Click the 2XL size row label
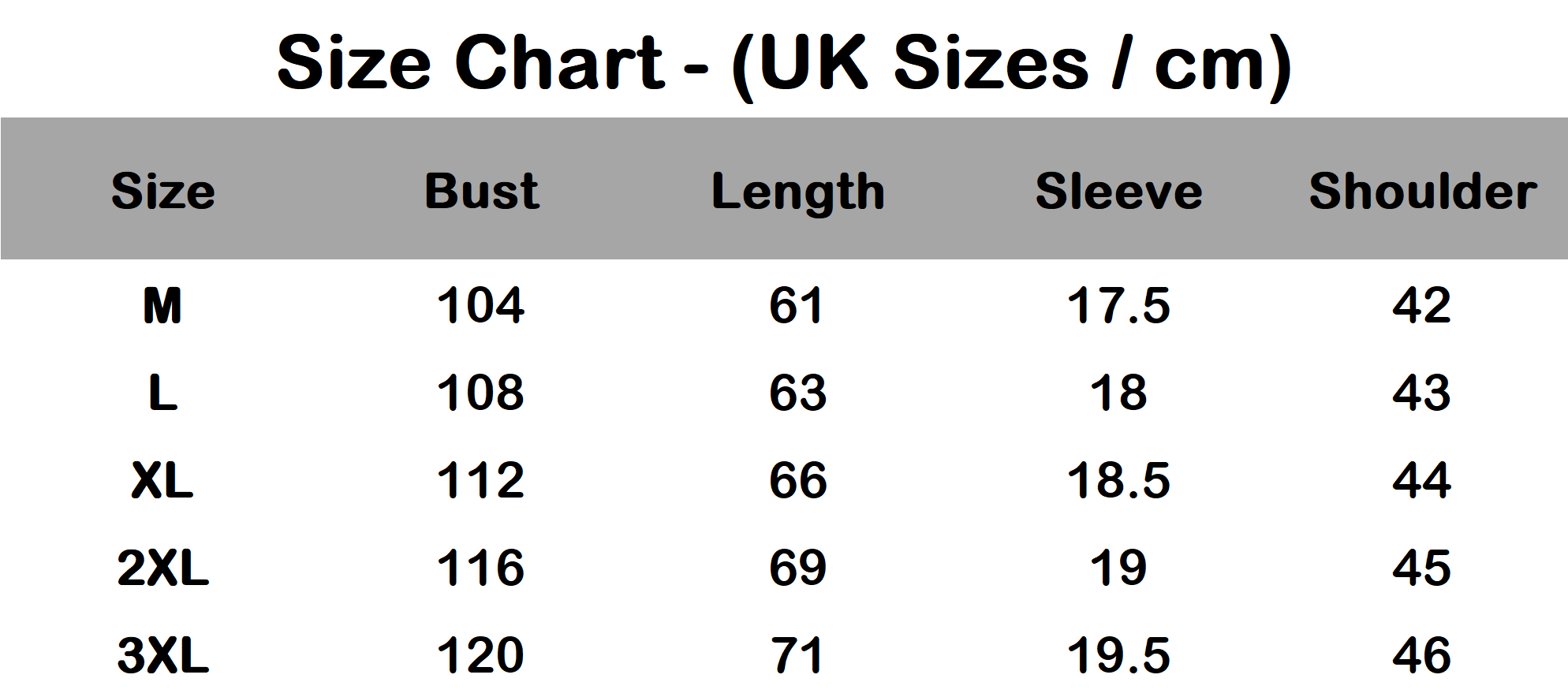Screen dimensions: 1568x697 pyautogui.click(x=162, y=568)
